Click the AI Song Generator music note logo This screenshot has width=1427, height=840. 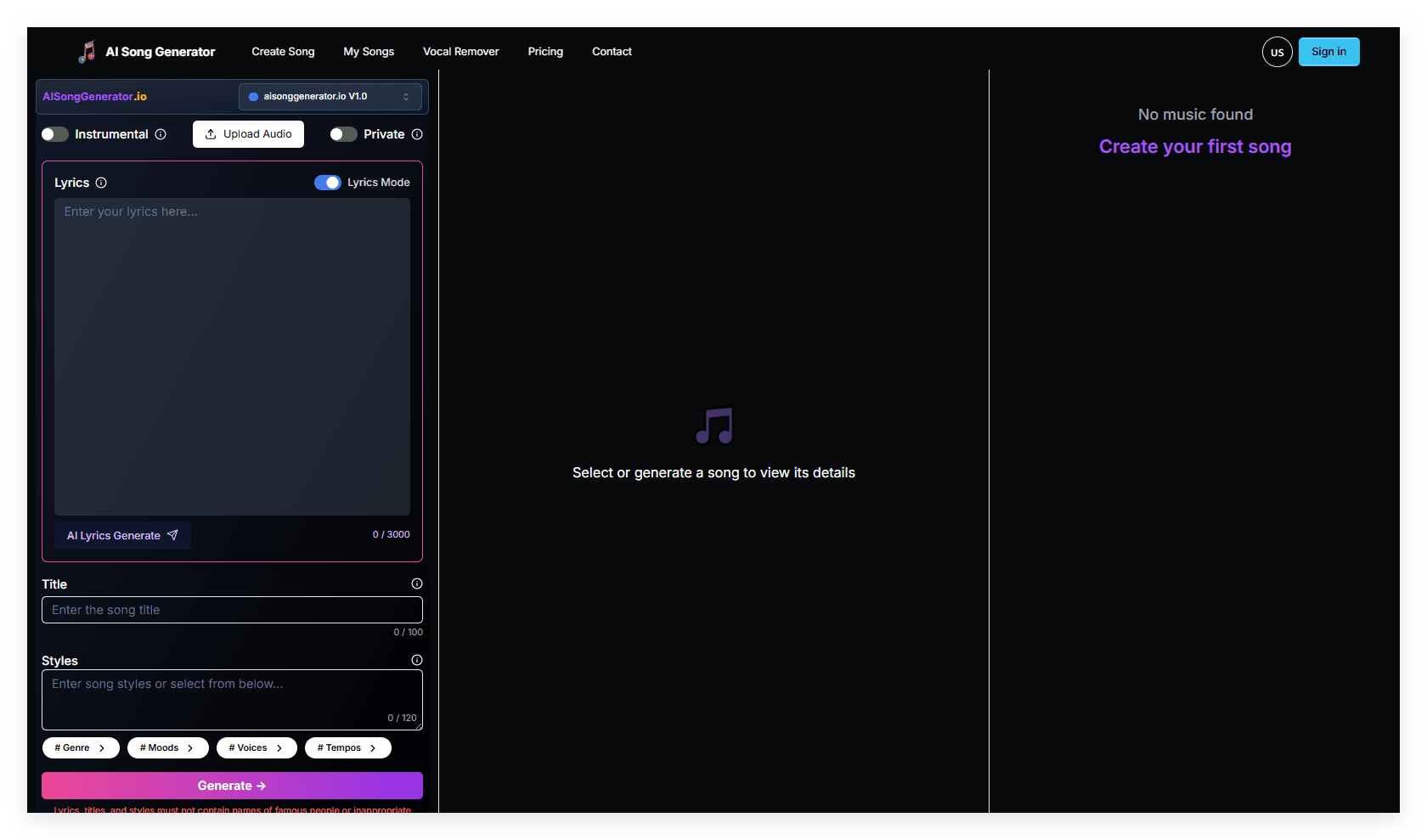pyautogui.click(x=87, y=52)
